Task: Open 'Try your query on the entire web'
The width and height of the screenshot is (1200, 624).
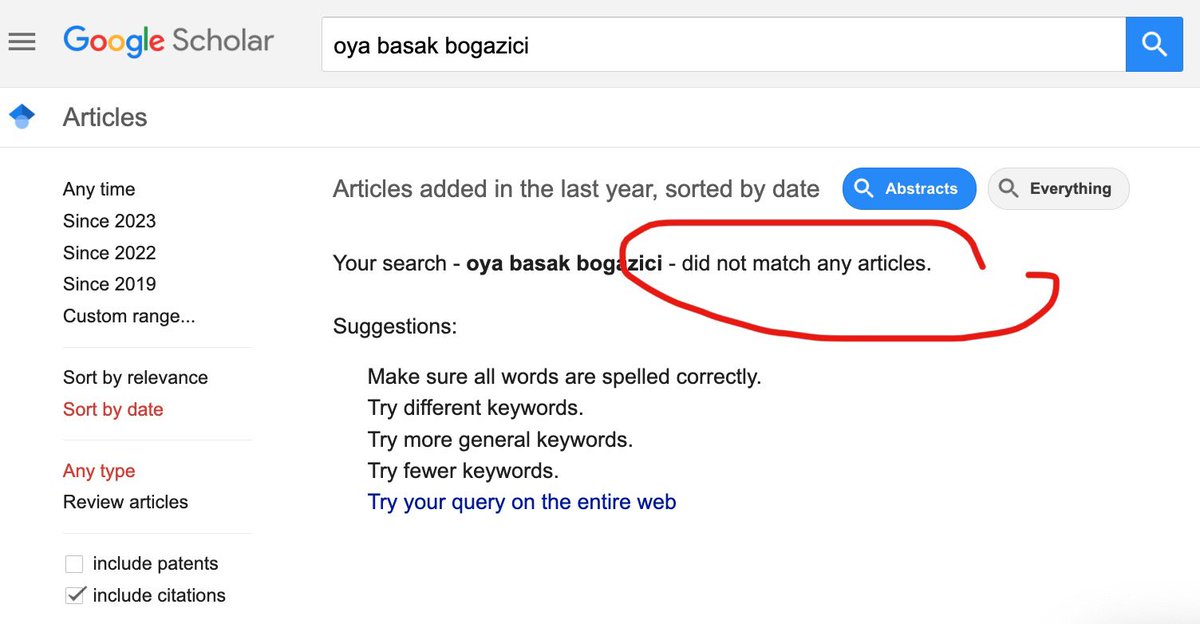Action: tap(522, 502)
